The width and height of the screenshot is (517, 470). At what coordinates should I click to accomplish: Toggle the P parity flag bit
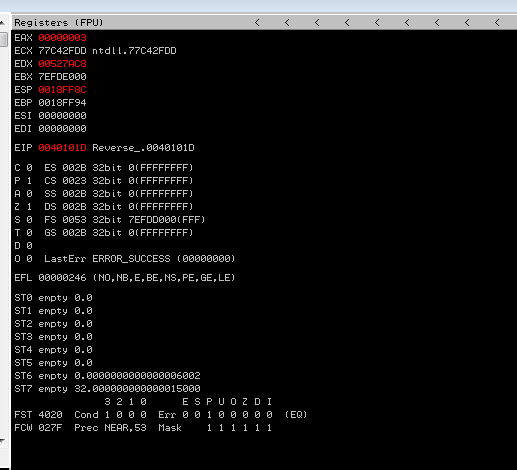(x=29, y=181)
